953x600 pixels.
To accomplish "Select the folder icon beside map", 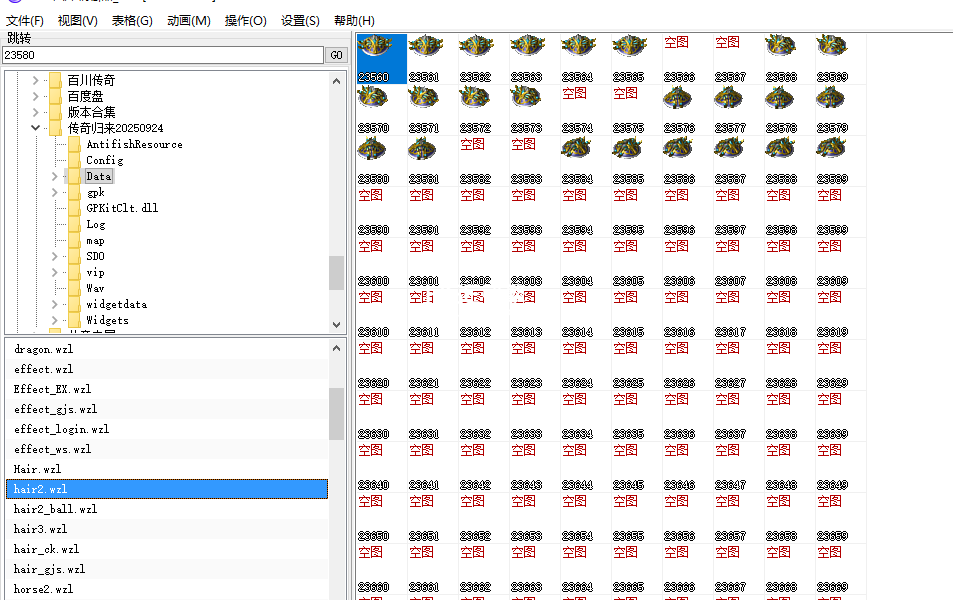I will pyautogui.click(x=74, y=240).
